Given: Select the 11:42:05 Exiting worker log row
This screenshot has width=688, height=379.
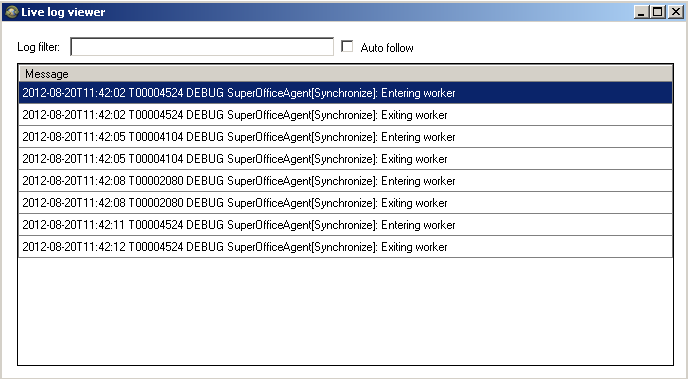Looking at the screenshot, I should [x=345, y=159].
